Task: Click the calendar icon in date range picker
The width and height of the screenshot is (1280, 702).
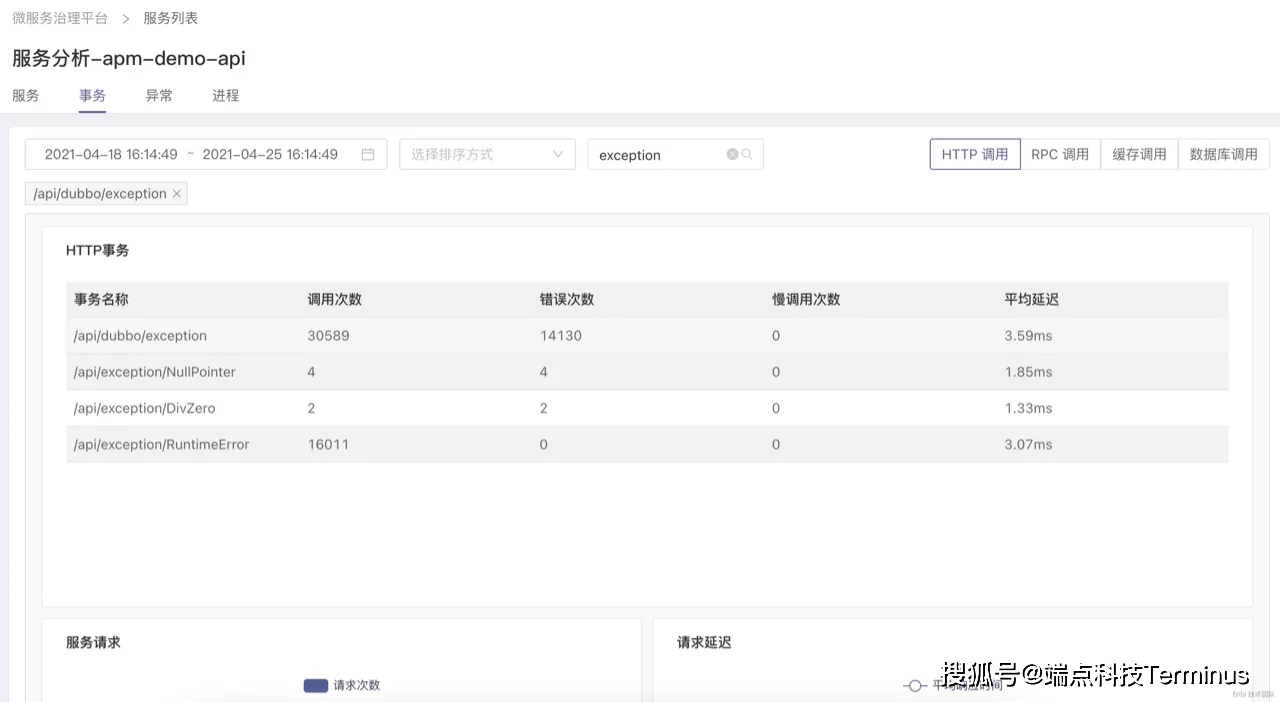Action: 368,154
